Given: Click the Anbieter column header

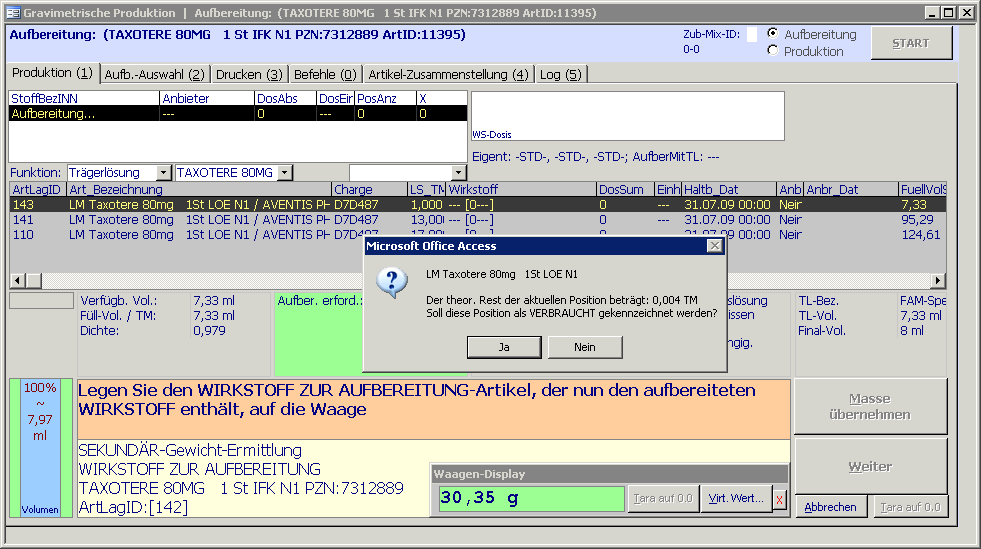Looking at the screenshot, I should click(207, 98).
